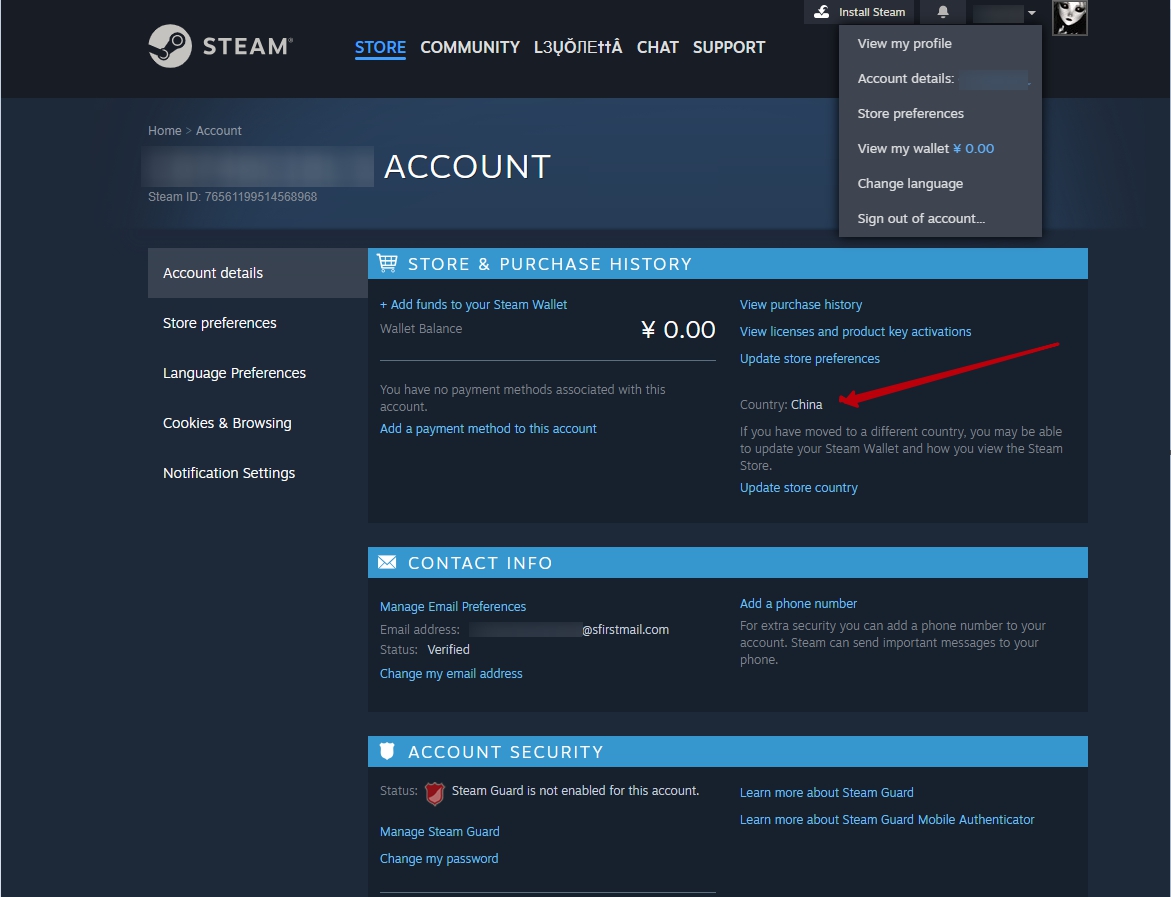Click the Steam logo in the header

(220, 46)
